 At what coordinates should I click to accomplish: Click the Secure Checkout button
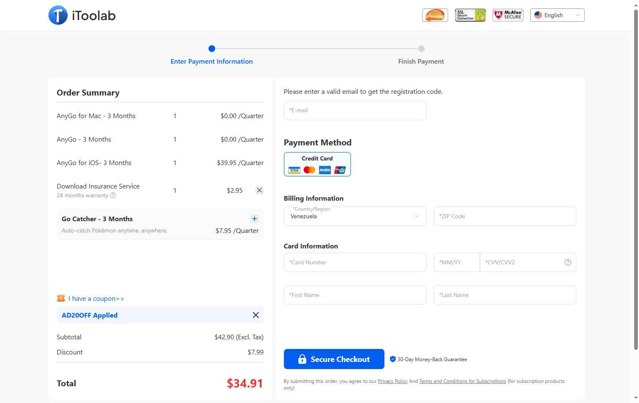[x=334, y=359]
